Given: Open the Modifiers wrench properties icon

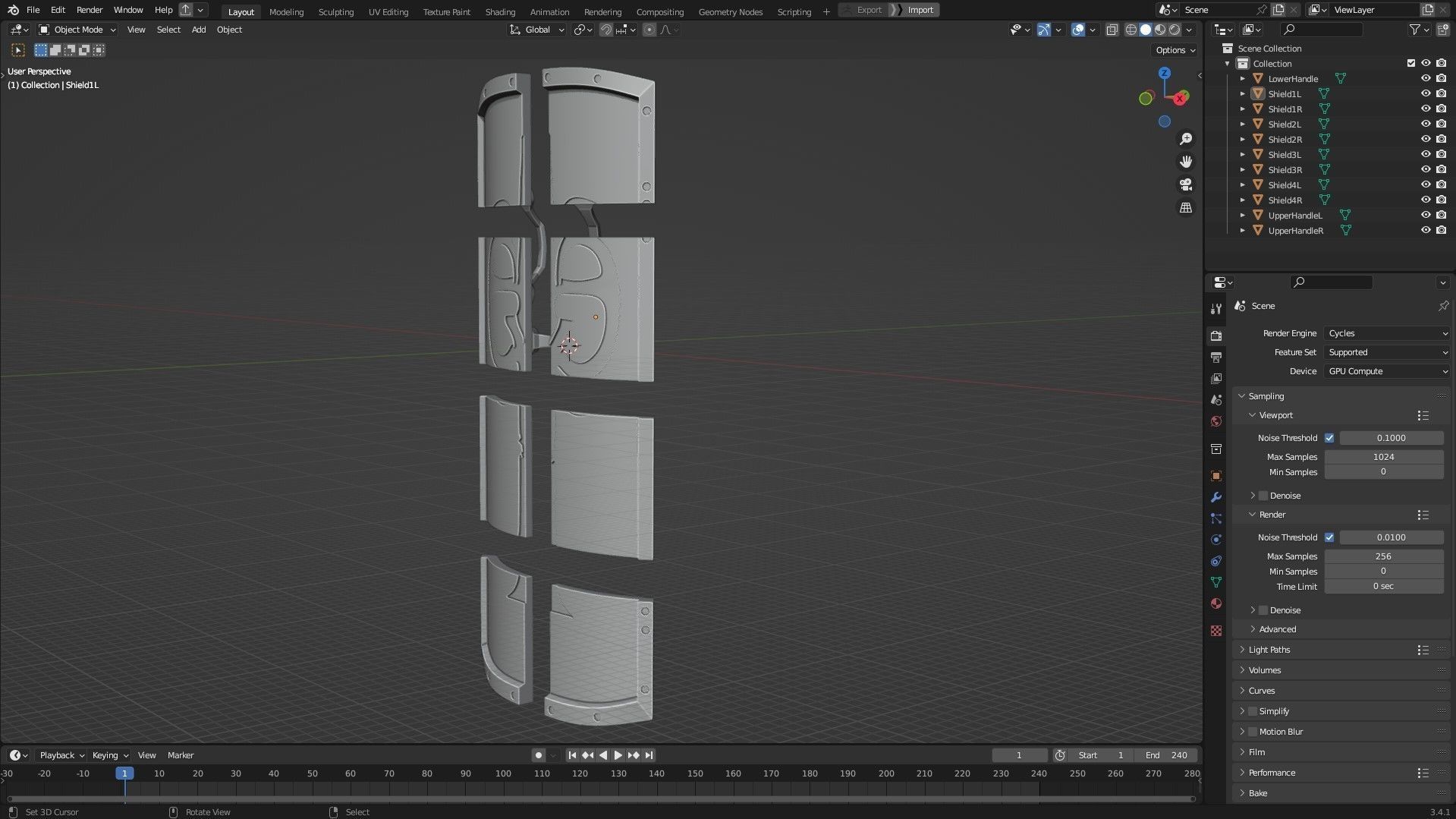Looking at the screenshot, I should [1216, 497].
